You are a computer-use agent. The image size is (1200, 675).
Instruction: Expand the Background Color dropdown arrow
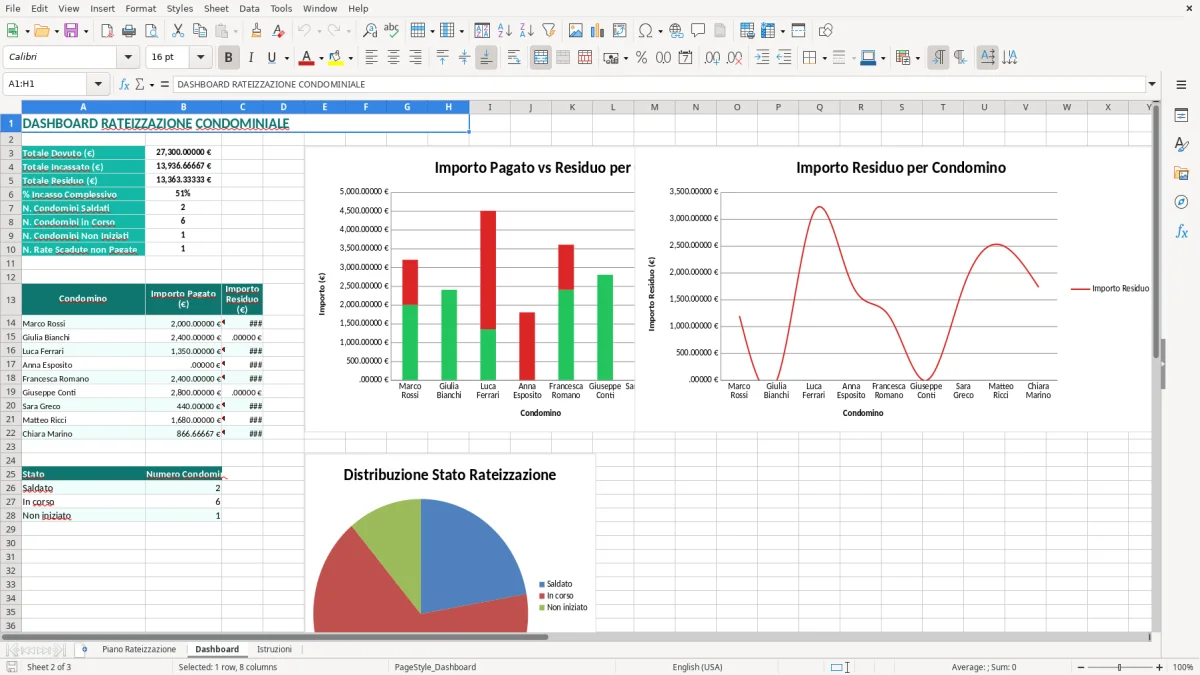pyautogui.click(x=350, y=58)
